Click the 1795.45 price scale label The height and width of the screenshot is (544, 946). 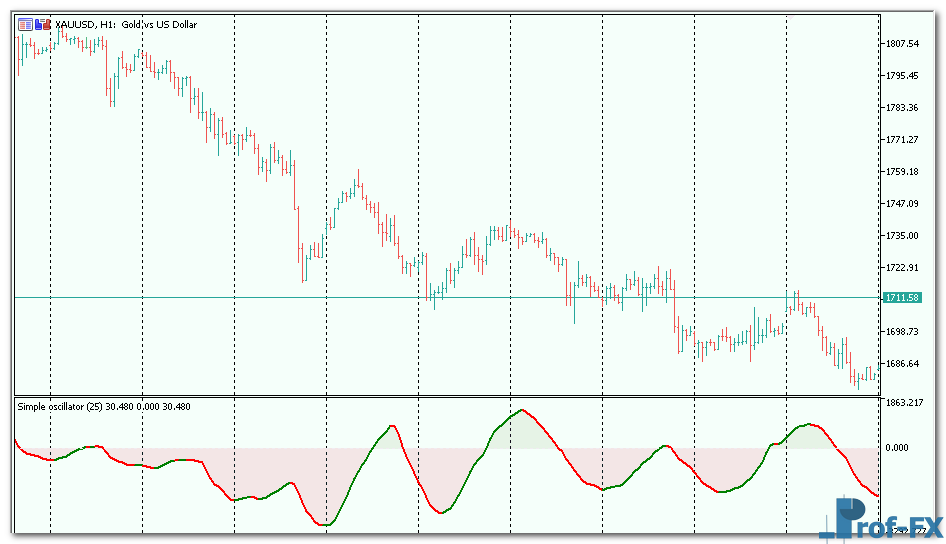click(902, 76)
